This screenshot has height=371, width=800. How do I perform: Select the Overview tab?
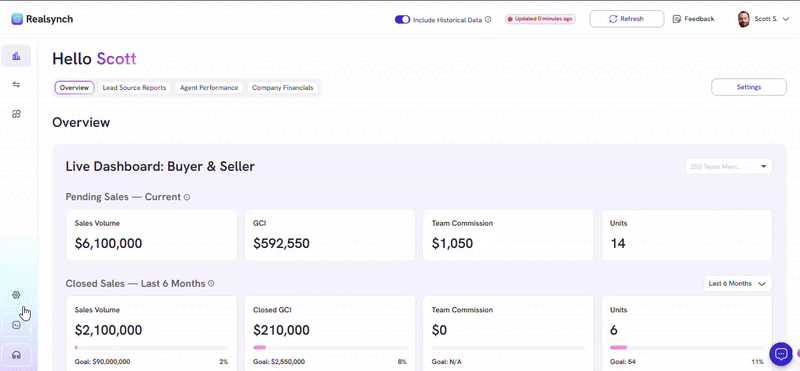coord(74,88)
